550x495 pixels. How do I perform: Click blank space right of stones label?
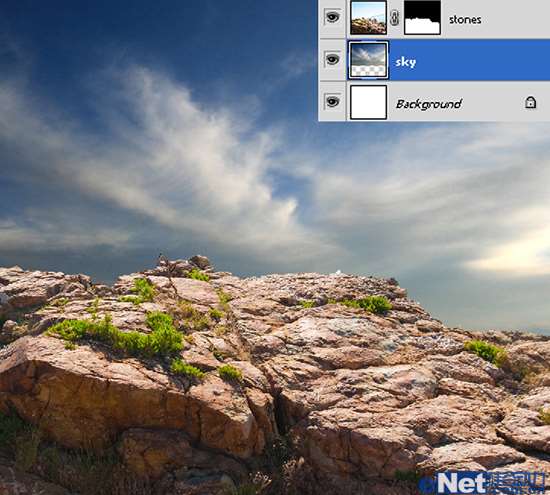point(516,19)
